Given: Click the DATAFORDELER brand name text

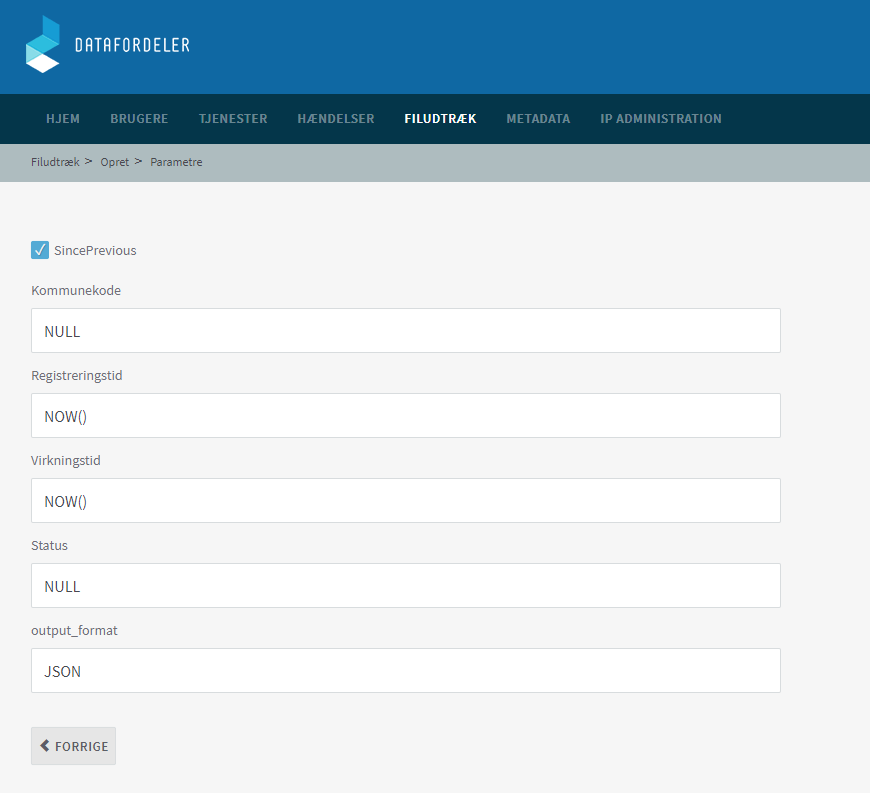Looking at the screenshot, I should [132, 45].
